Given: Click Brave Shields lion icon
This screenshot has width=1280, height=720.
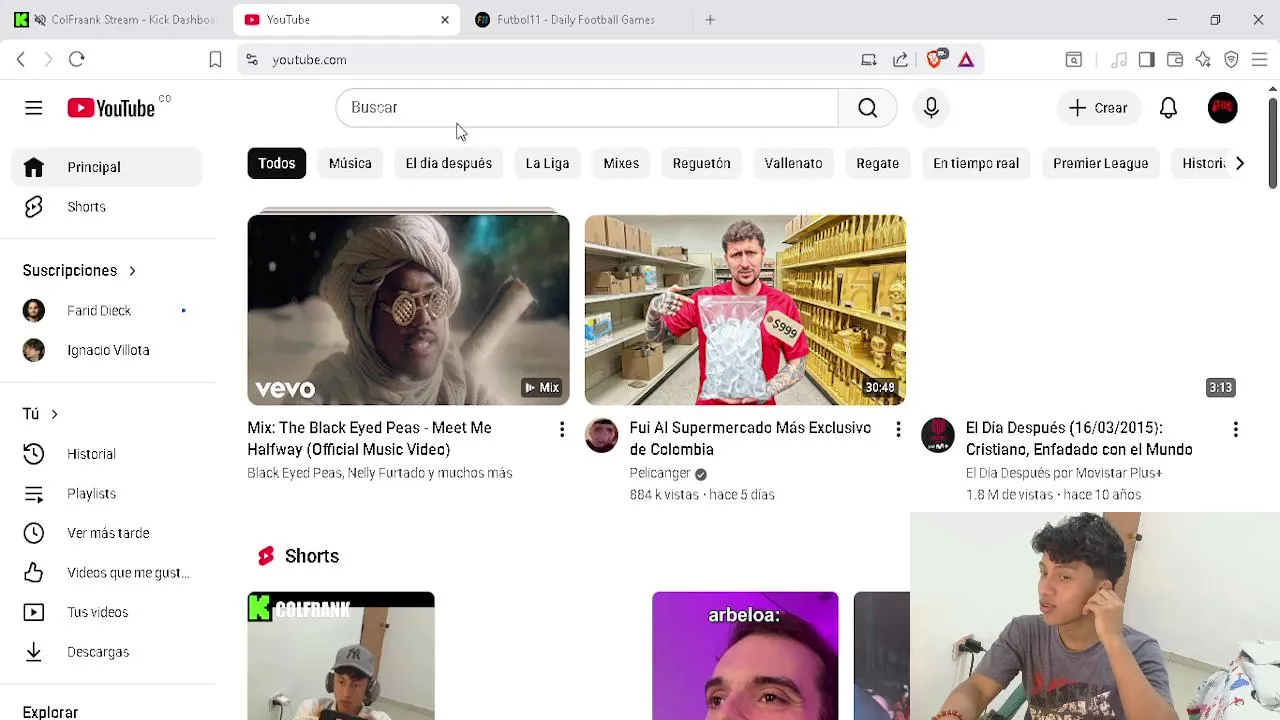Looking at the screenshot, I should [935, 60].
